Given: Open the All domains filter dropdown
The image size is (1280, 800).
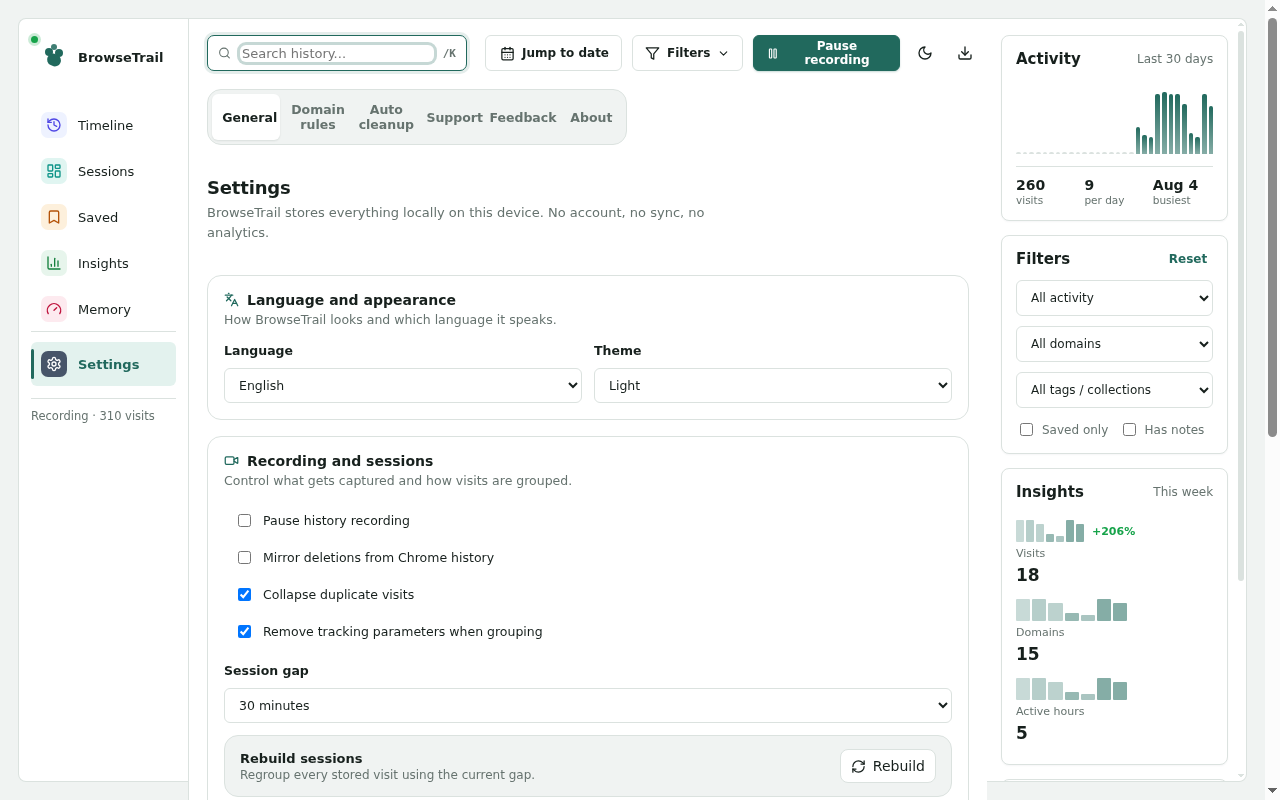Looking at the screenshot, I should click(1114, 344).
